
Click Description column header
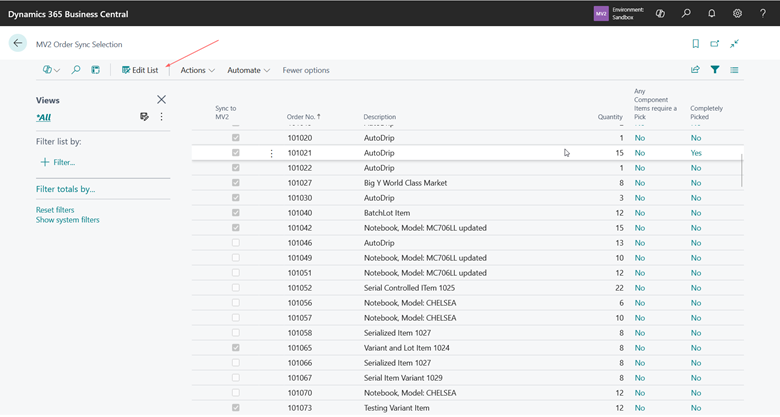[380, 117]
